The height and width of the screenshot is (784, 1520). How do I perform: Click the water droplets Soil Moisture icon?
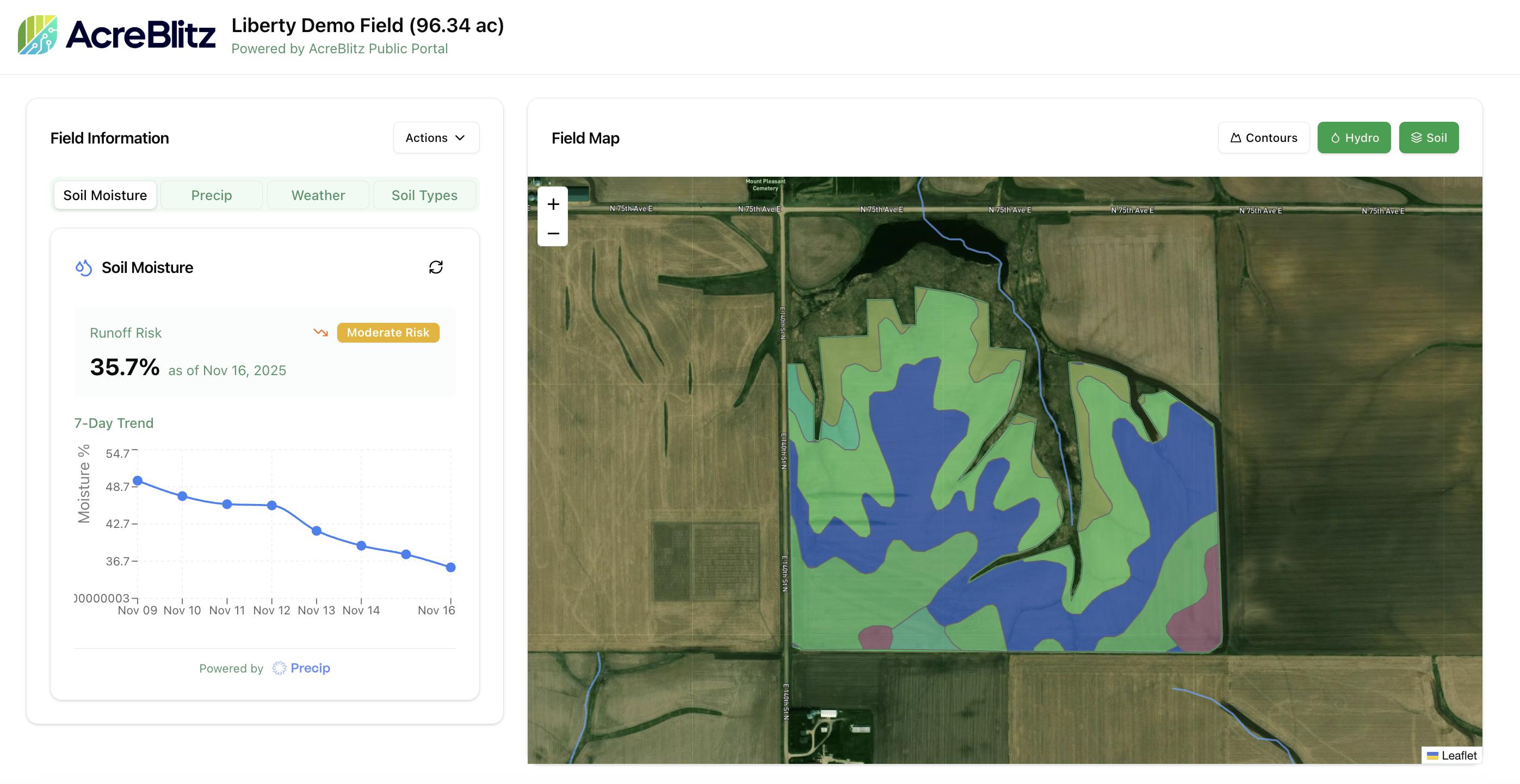pyautogui.click(x=84, y=268)
